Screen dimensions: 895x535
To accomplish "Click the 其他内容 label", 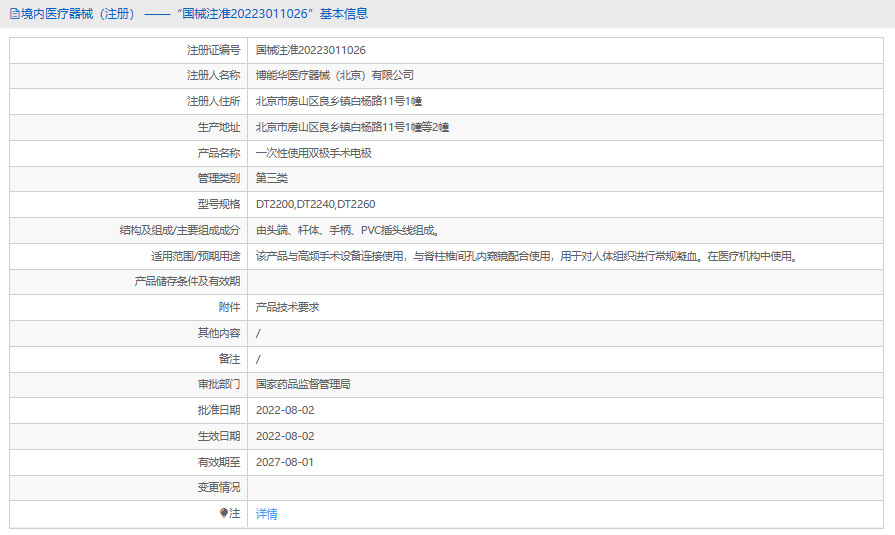I will (x=219, y=333).
